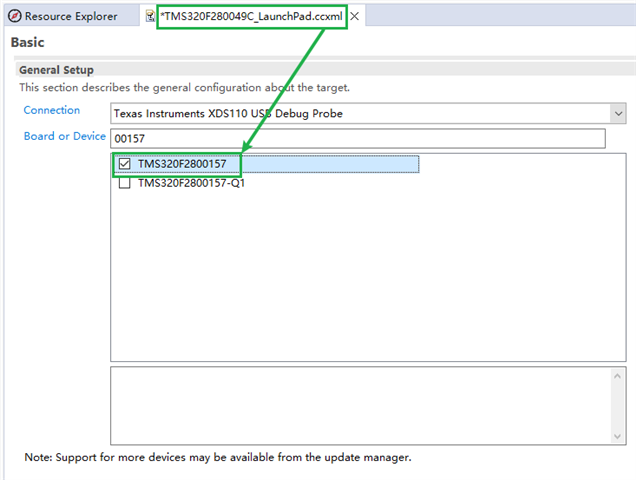
Task: Click the ccxml file icon on tab
Action: pos(150,16)
